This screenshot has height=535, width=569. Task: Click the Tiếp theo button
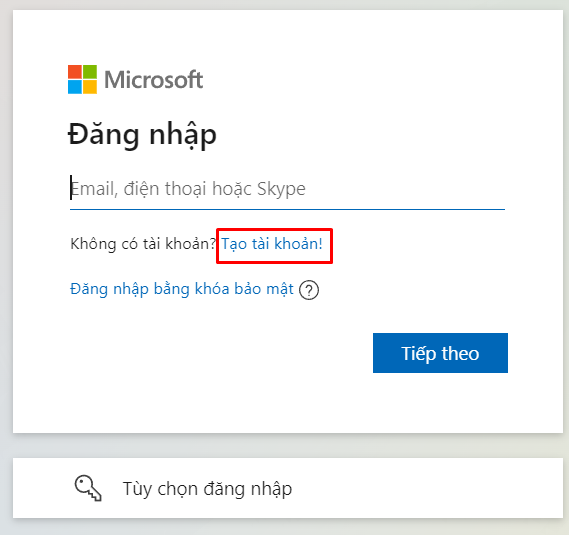click(x=440, y=353)
